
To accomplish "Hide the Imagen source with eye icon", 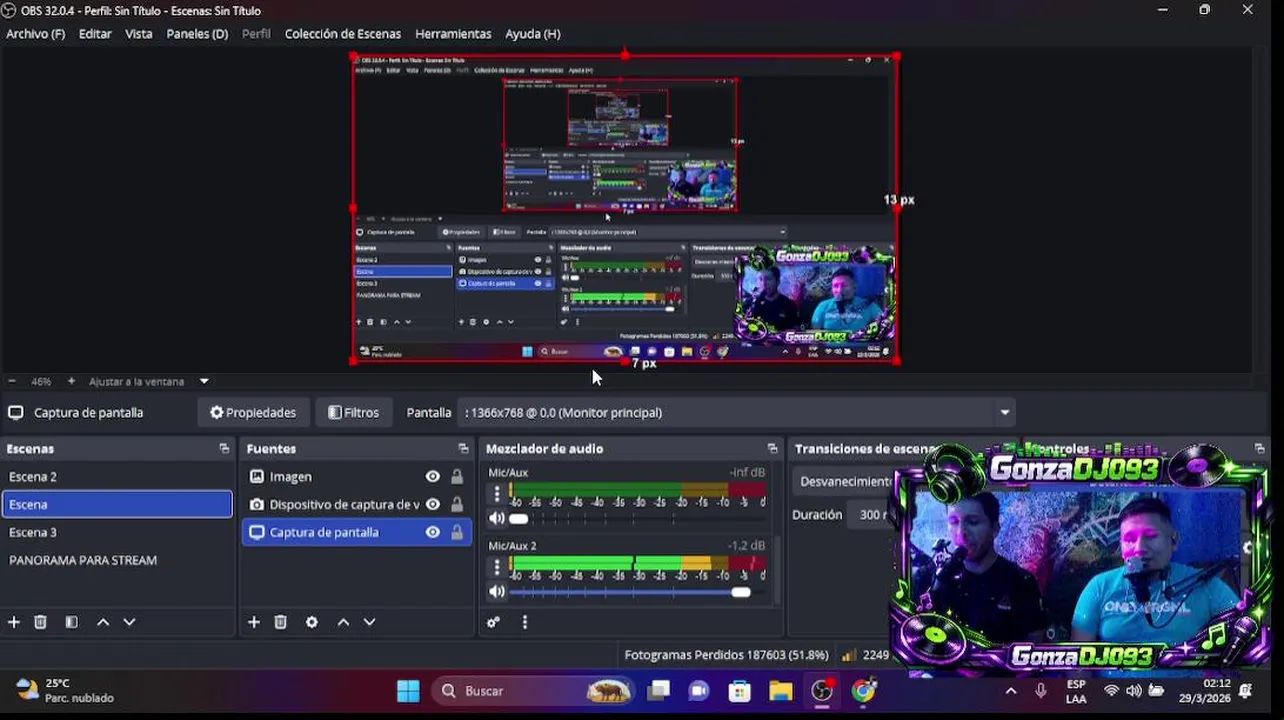I will point(433,477).
